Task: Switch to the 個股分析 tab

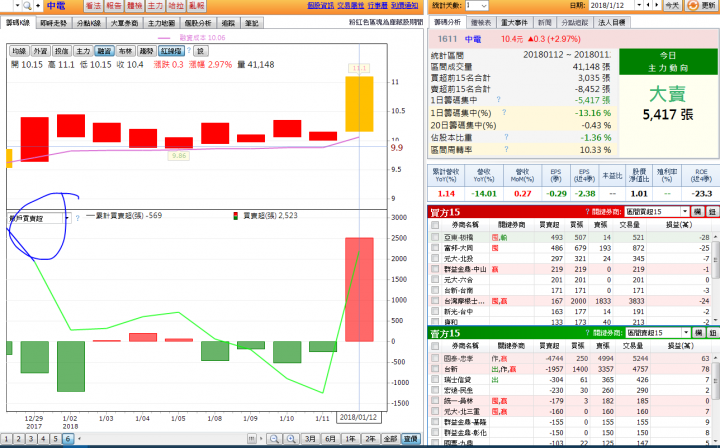Action: coord(198,23)
